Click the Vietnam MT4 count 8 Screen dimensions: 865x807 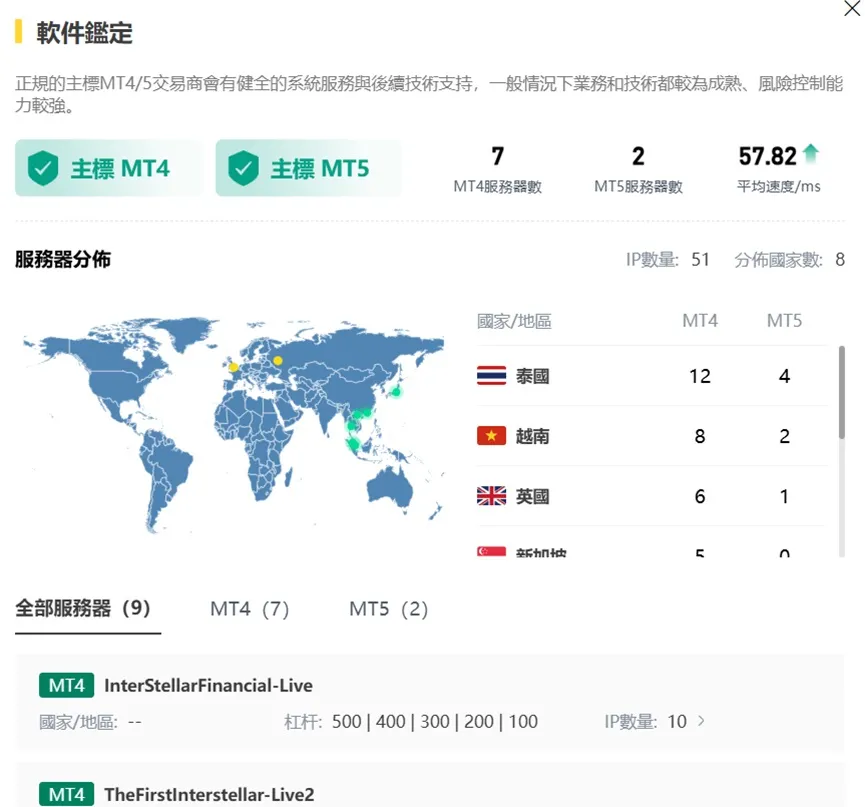(700, 436)
